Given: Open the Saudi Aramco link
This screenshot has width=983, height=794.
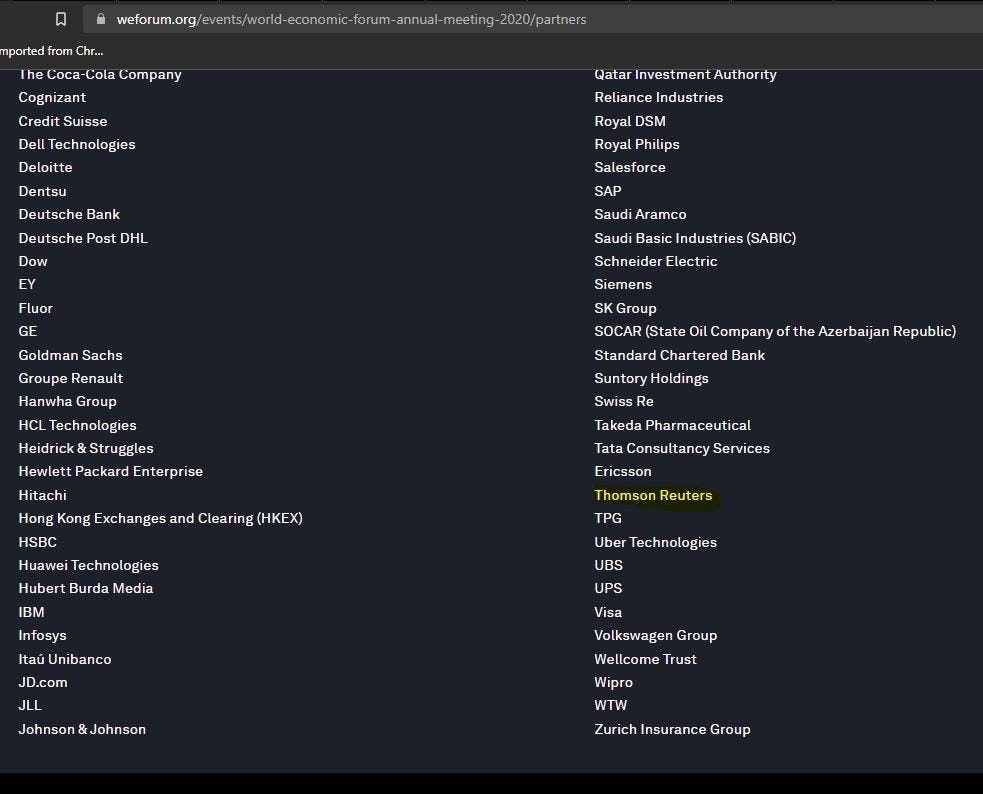Looking at the screenshot, I should point(640,214).
